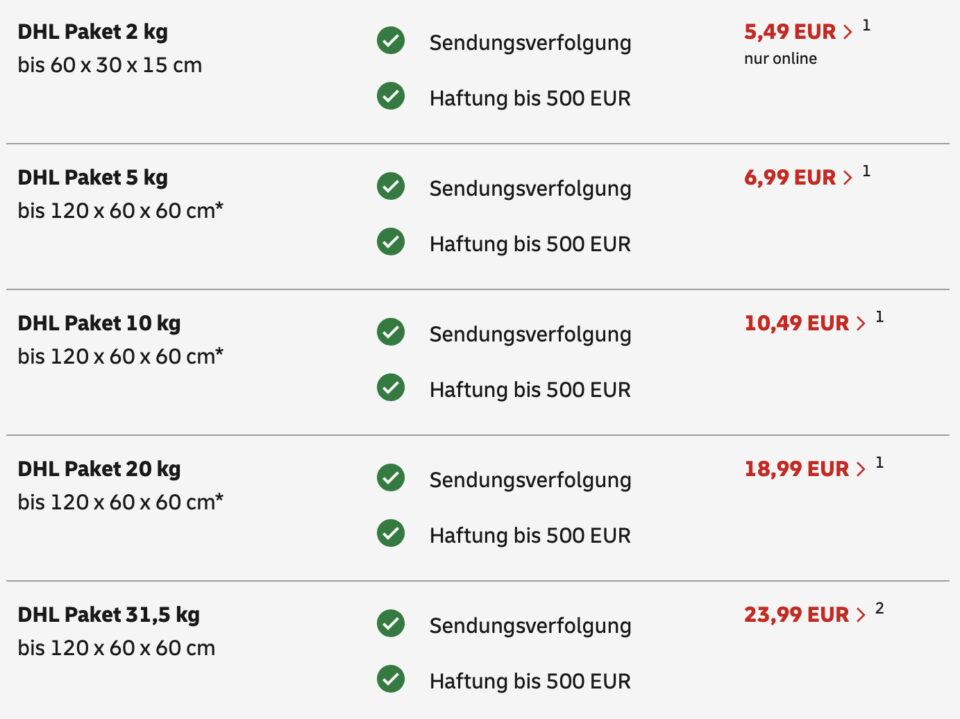Click the Sendungsverfolgung checkmark icon for DHL Paket 31,5 kg
Screen dimensions: 960x719
click(x=390, y=624)
